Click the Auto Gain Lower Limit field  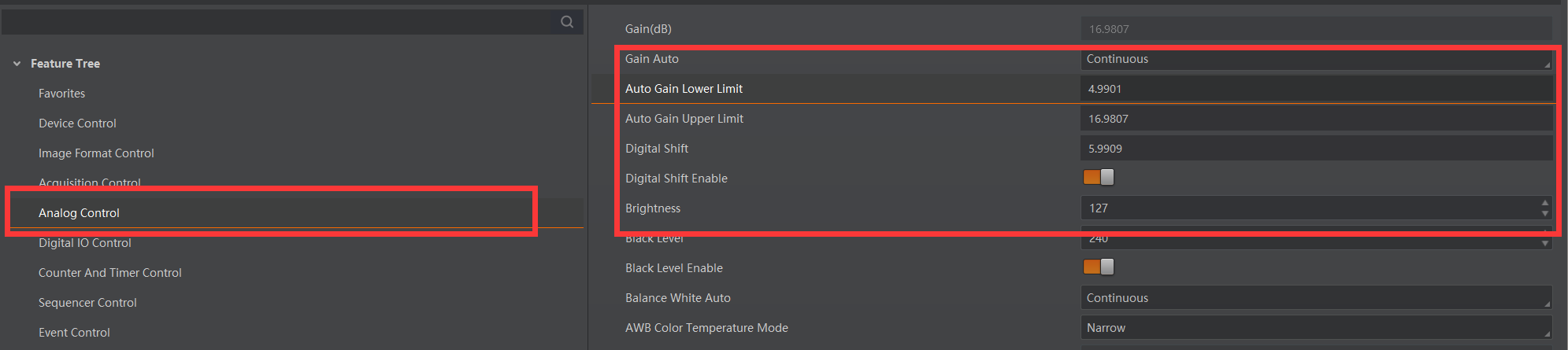(x=1315, y=89)
